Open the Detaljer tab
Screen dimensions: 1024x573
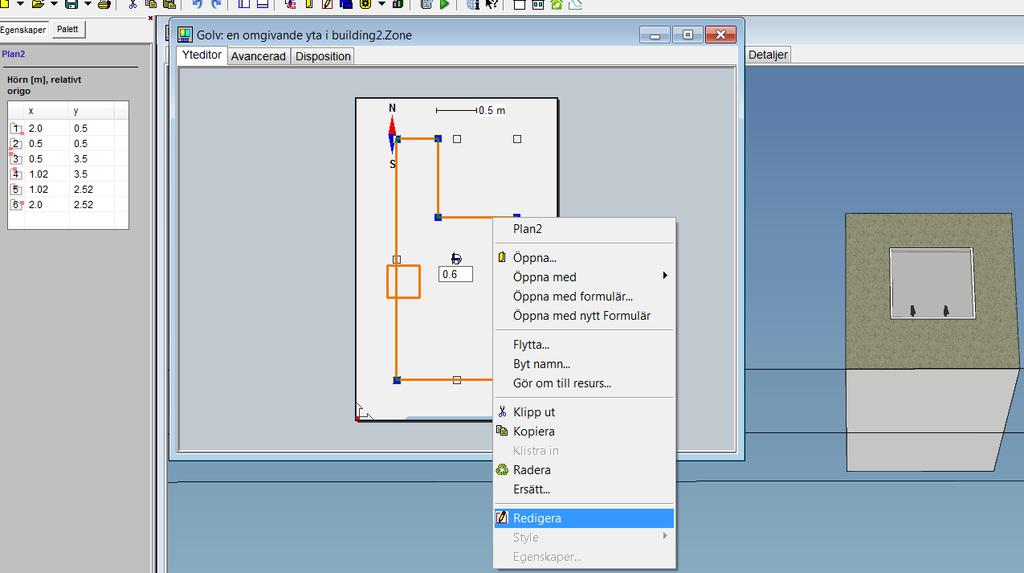(768, 55)
